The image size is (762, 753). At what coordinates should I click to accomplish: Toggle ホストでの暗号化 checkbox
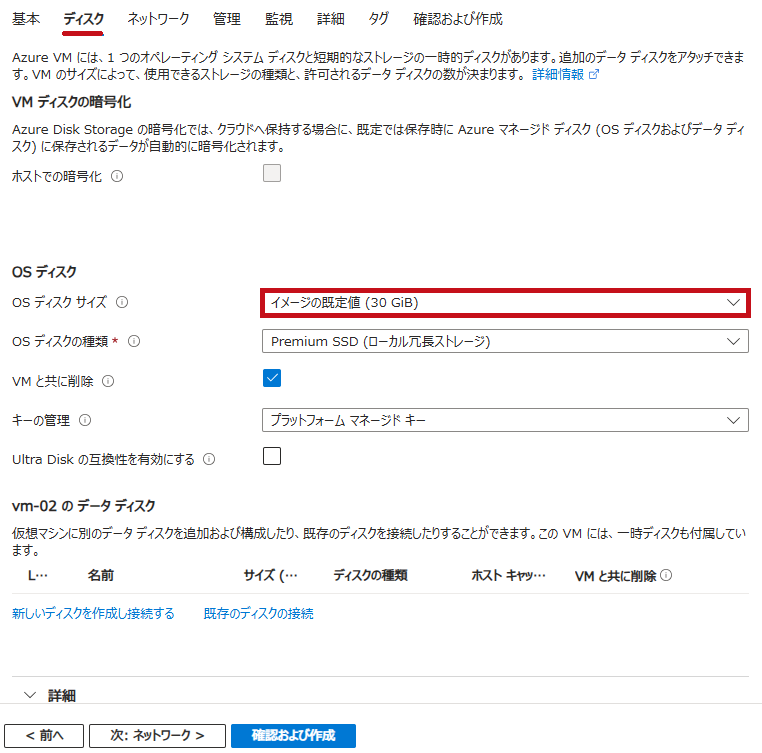272,173
